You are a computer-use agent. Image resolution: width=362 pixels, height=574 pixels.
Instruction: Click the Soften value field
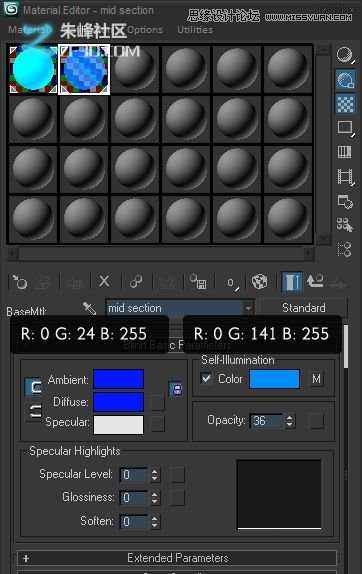pos(135,521)
